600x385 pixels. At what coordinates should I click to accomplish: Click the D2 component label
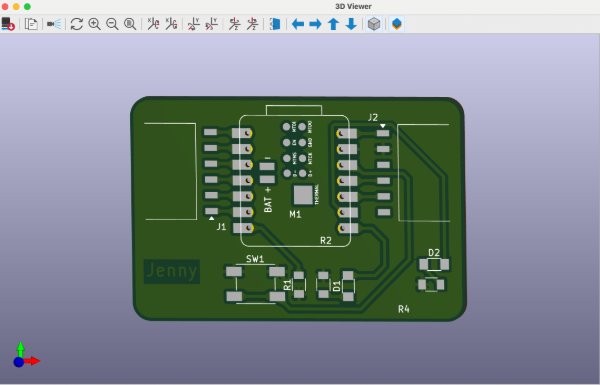tap(434, 253)
